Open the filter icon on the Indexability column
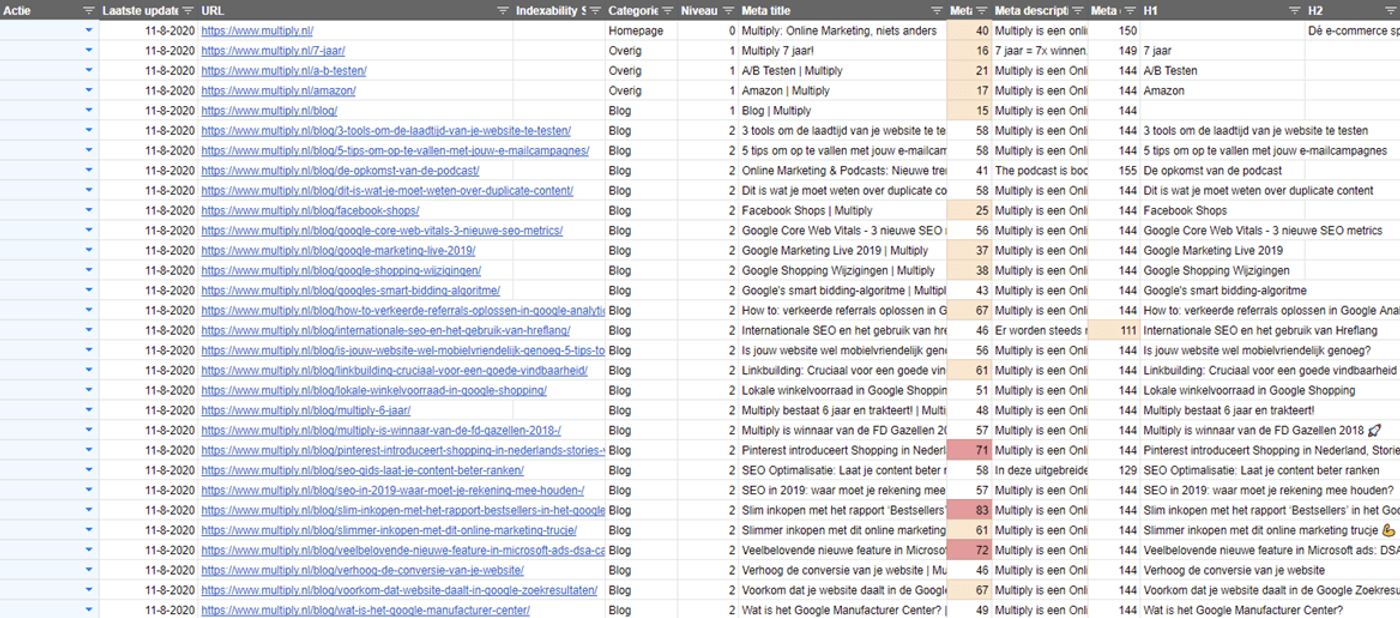 pos(597,10)
